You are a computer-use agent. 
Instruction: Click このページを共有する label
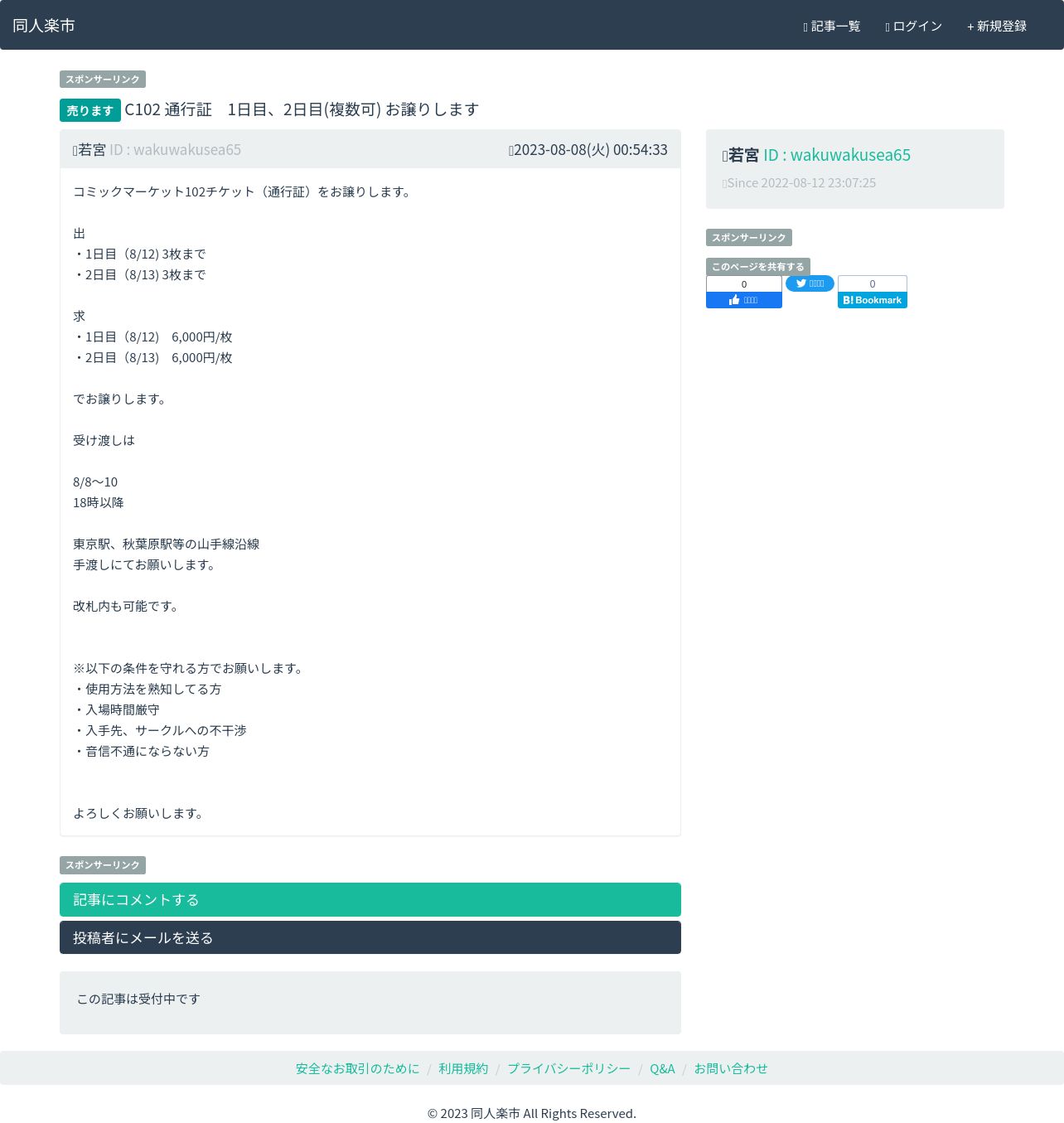point(758,267)
